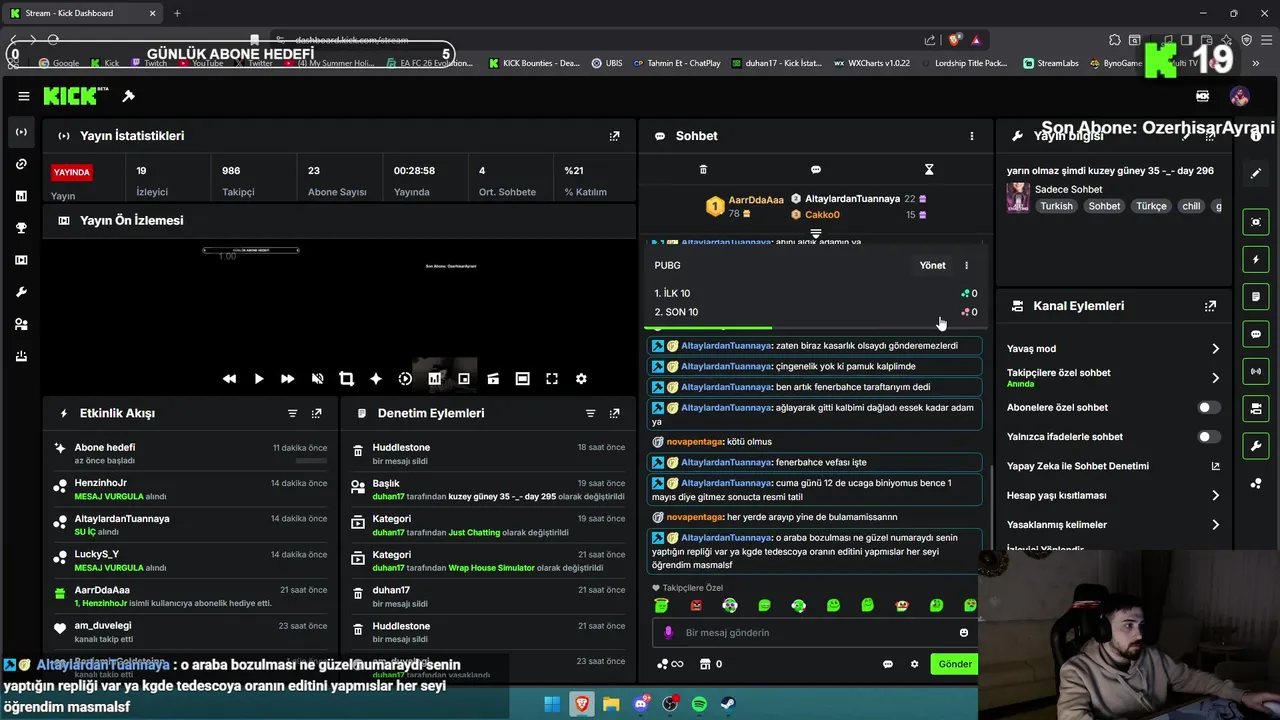Image resolution: width=1280 pixels, height=720 pixels.
Task: Click the chill tag in Yayın bilgisi
Action: point(1190,206)
